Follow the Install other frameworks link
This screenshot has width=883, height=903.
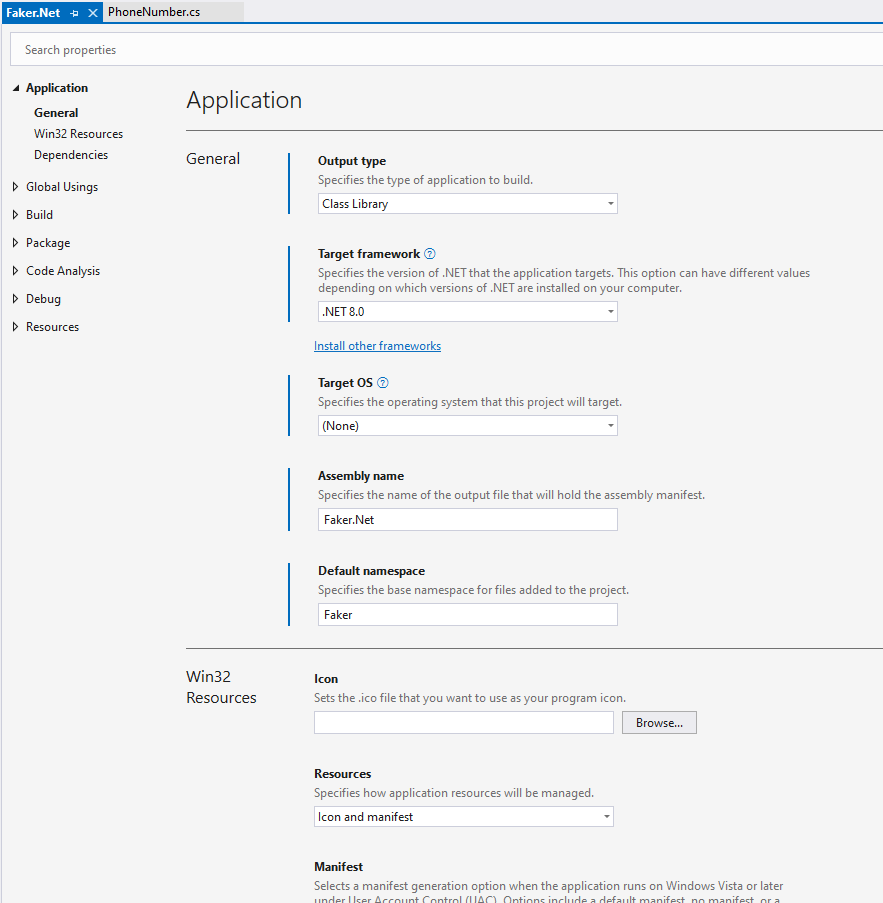coord(377,346)
